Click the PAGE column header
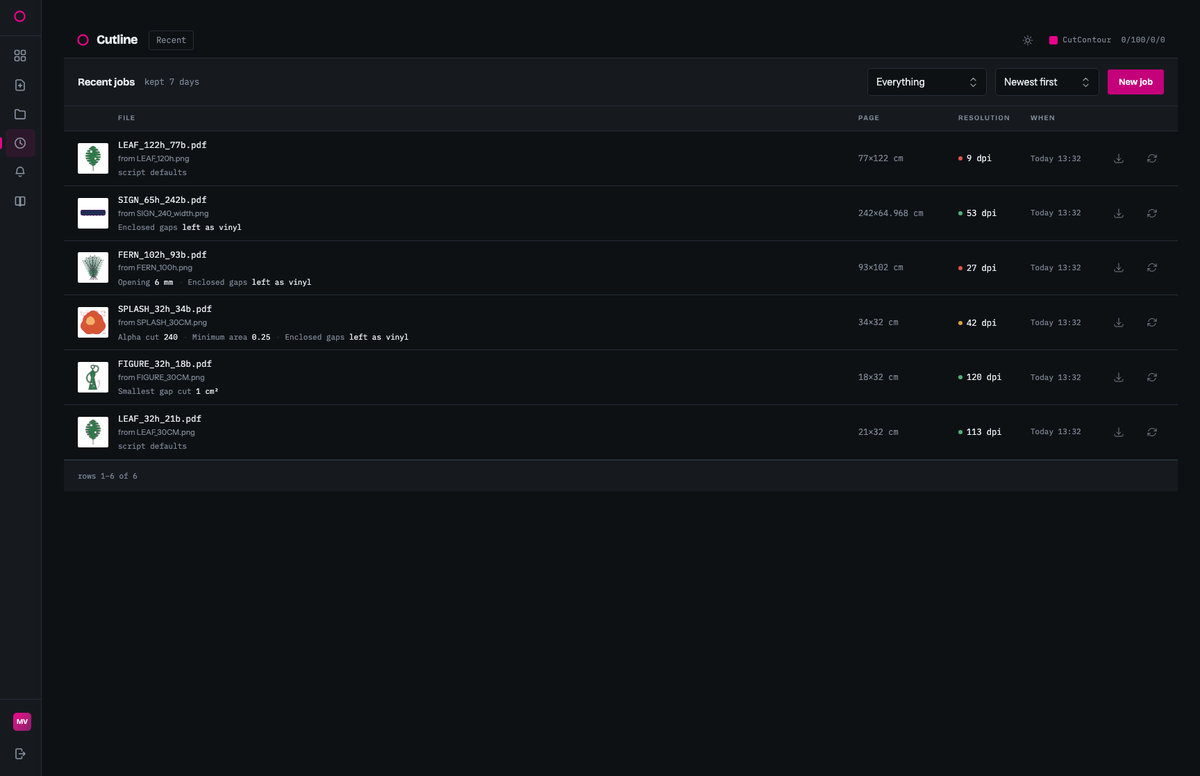The image size is (1200, 776). [869, 118]
